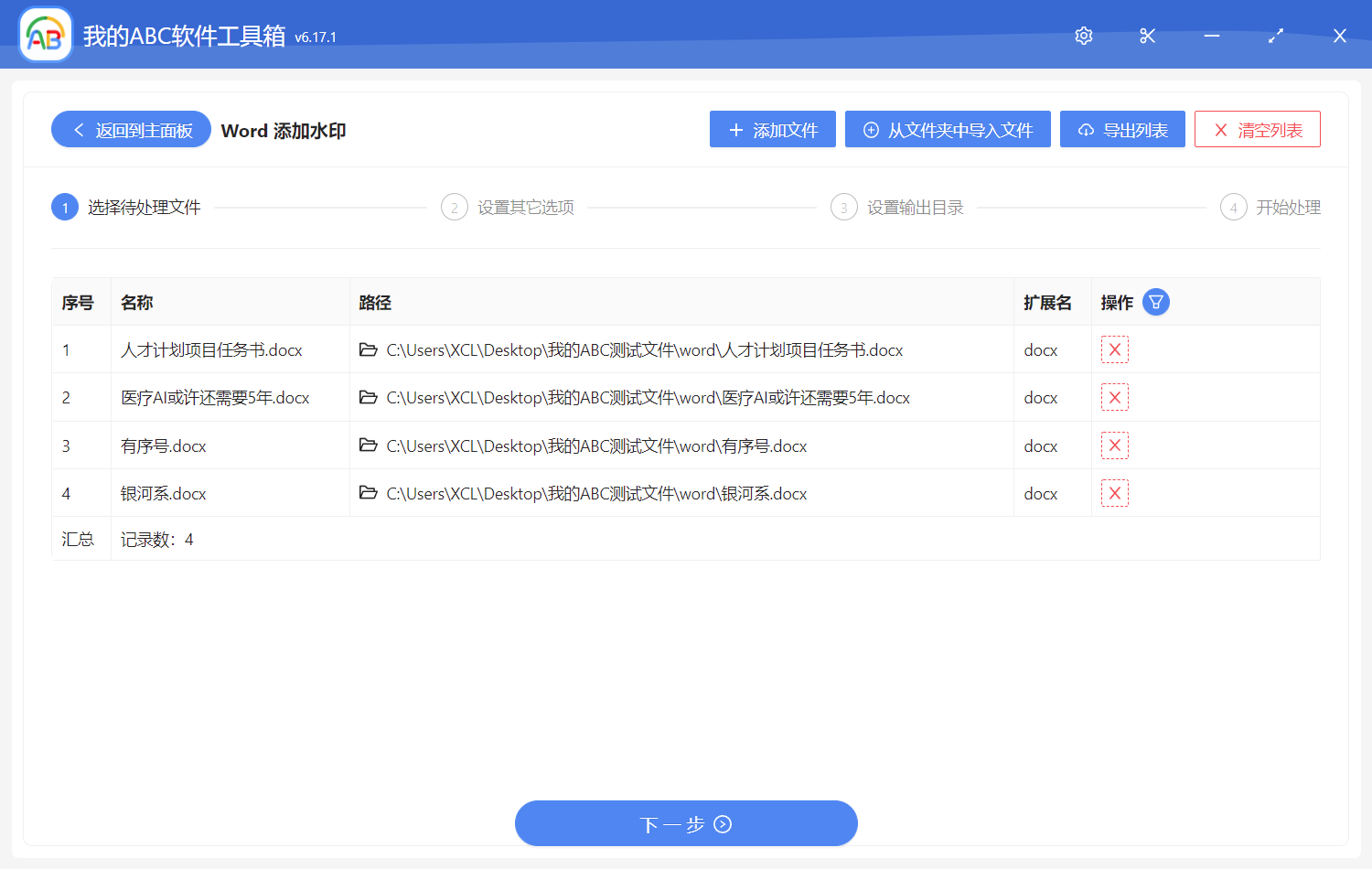Click the 添加文件 button

click(x=772, y=129)
